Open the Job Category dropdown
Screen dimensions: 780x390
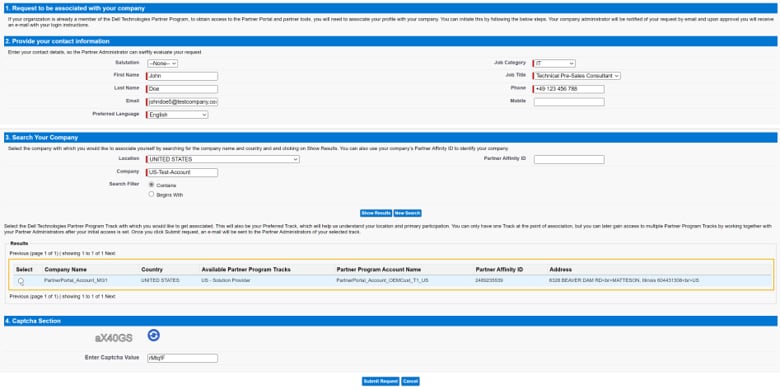[554, 63]
